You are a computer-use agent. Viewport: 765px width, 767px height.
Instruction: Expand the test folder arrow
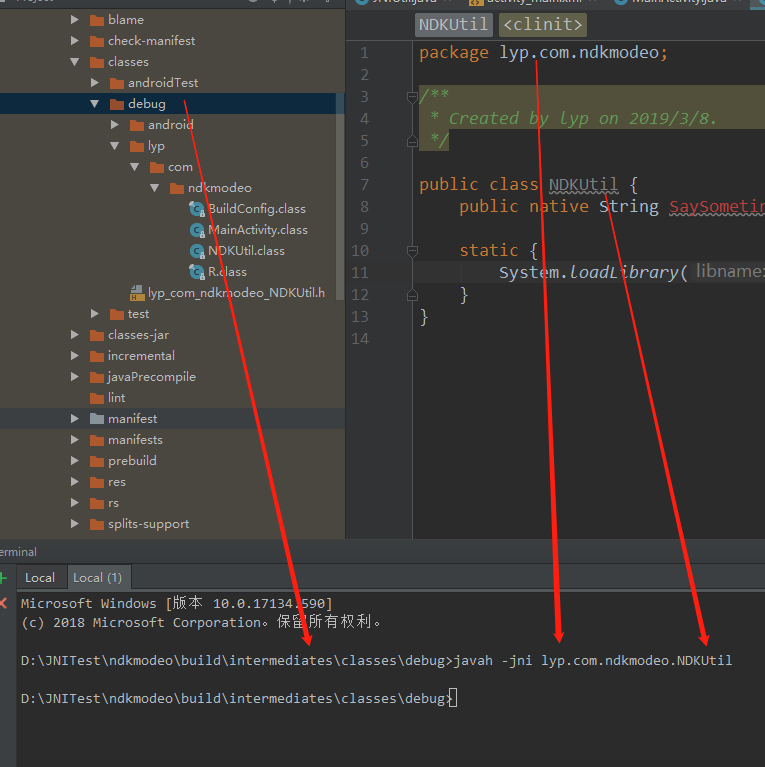click(95, 314)
